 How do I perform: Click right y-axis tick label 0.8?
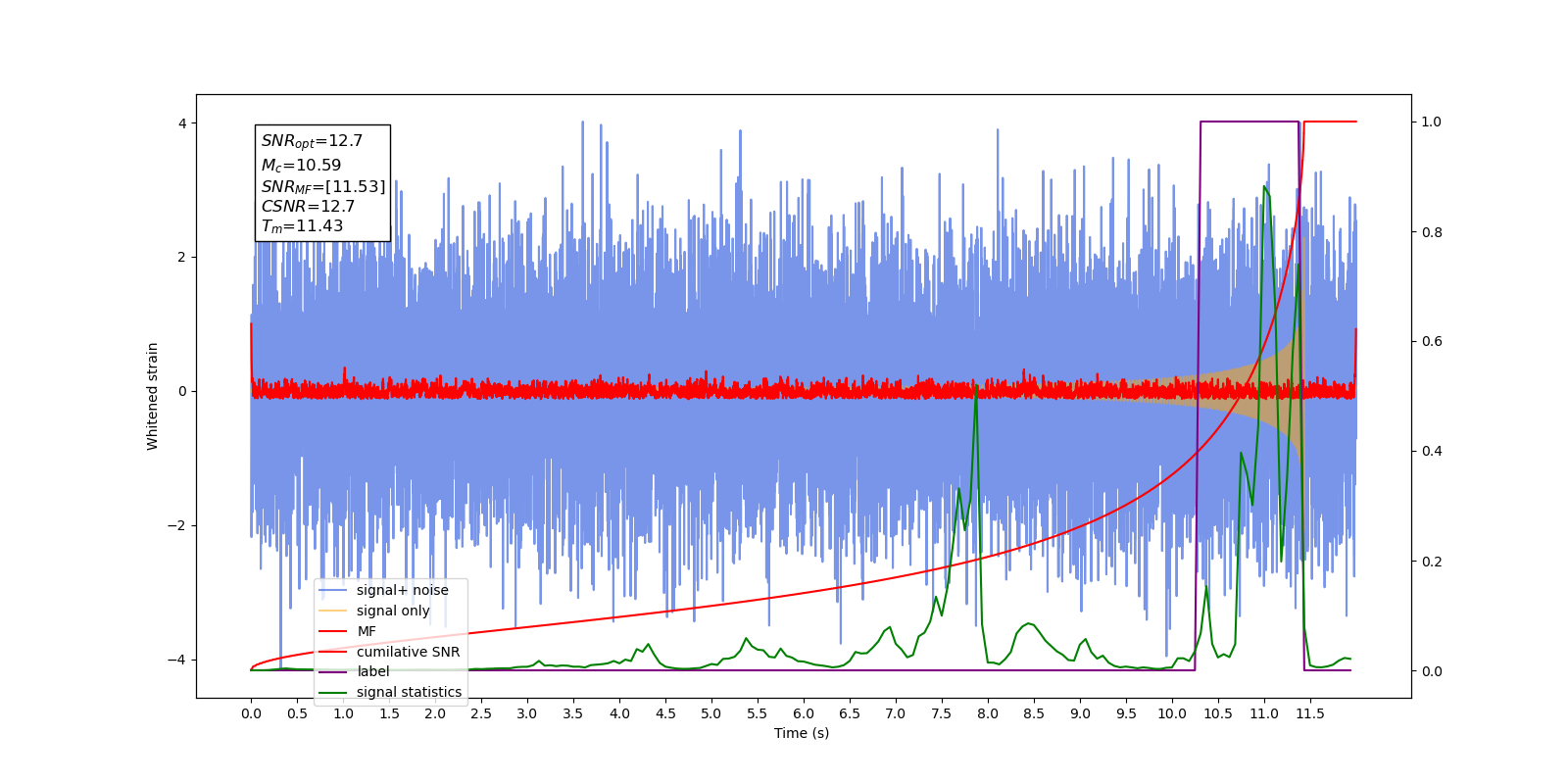point(1432,232)
